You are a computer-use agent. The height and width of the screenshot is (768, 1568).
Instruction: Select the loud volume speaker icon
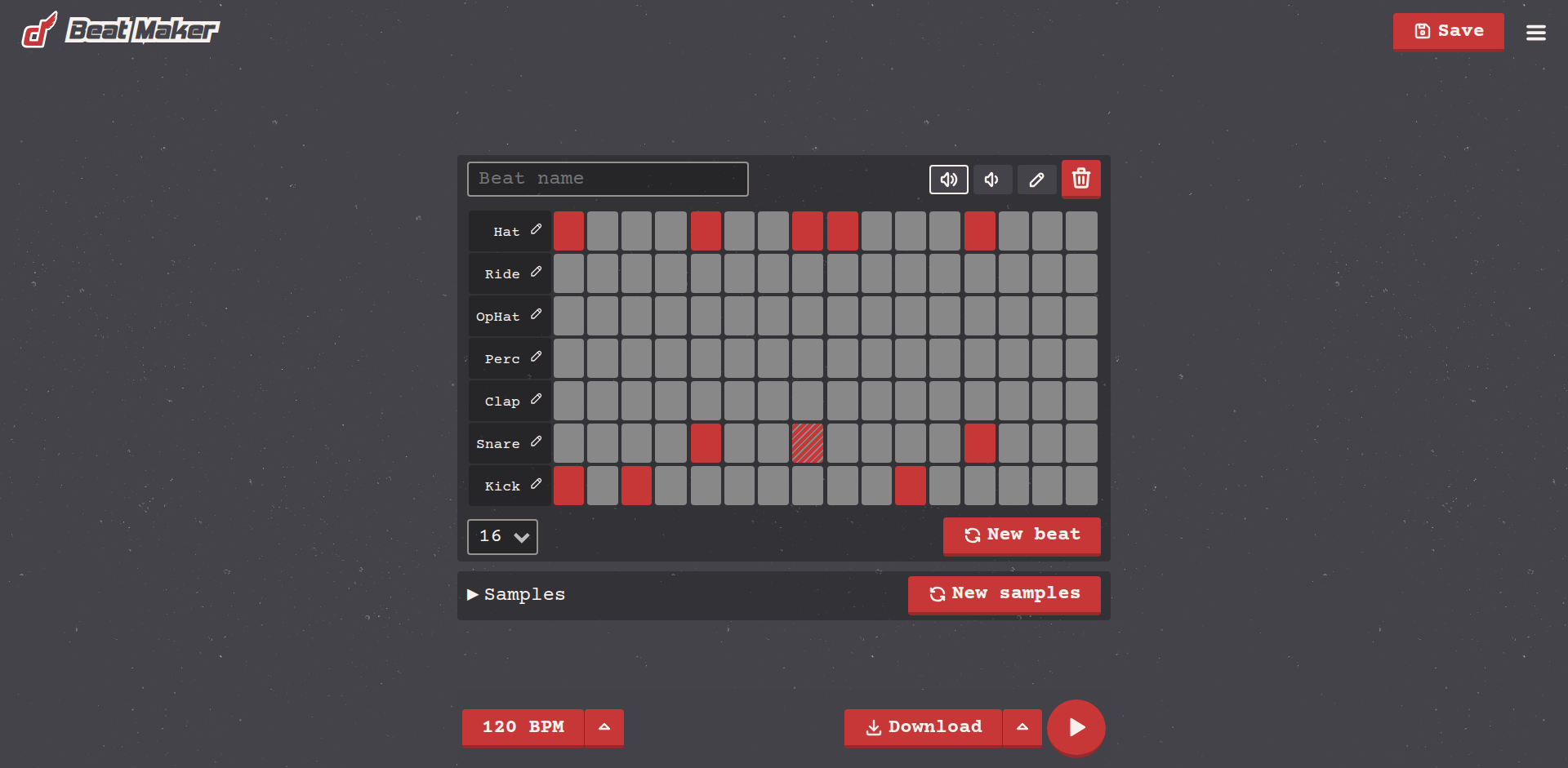949,180
